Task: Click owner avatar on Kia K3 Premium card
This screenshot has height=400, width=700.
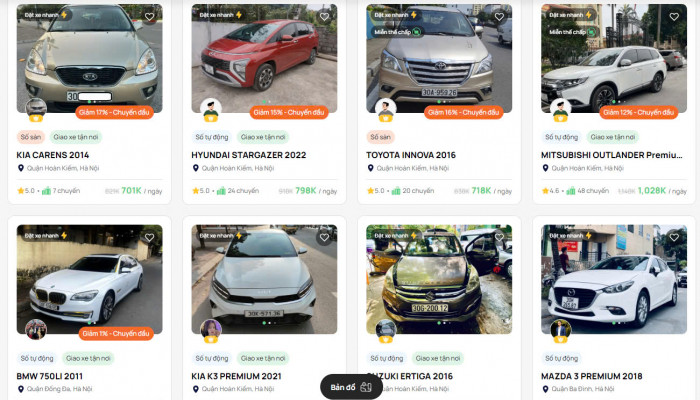Action: 211,331
